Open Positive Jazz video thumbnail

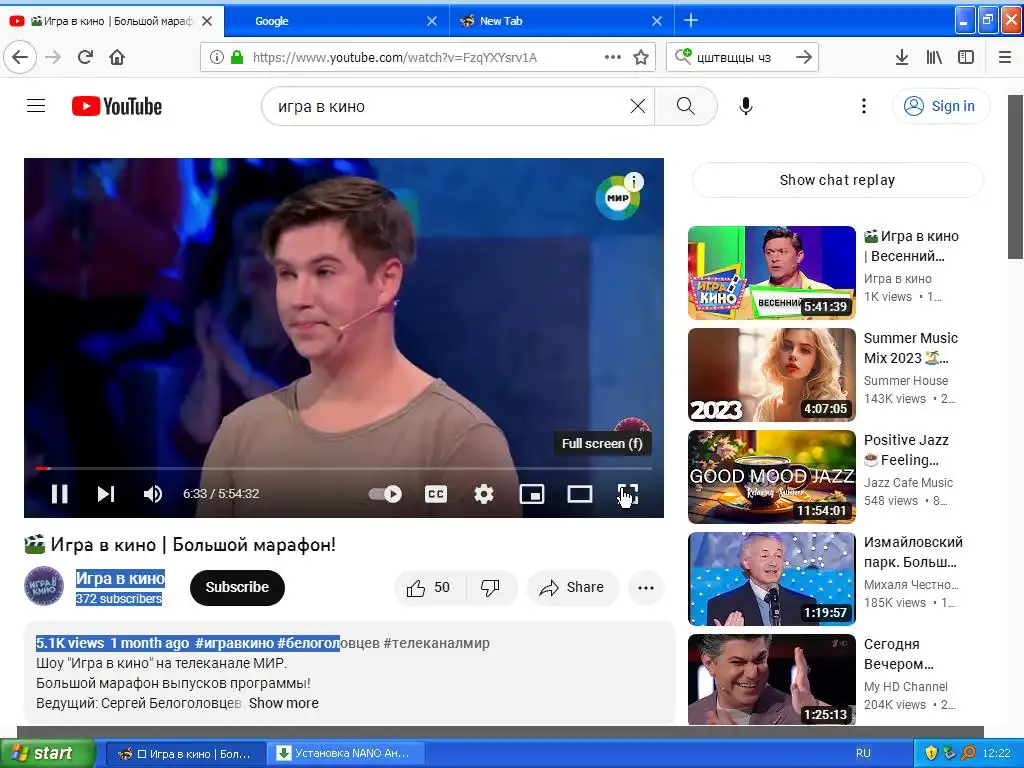click(771, 477)
